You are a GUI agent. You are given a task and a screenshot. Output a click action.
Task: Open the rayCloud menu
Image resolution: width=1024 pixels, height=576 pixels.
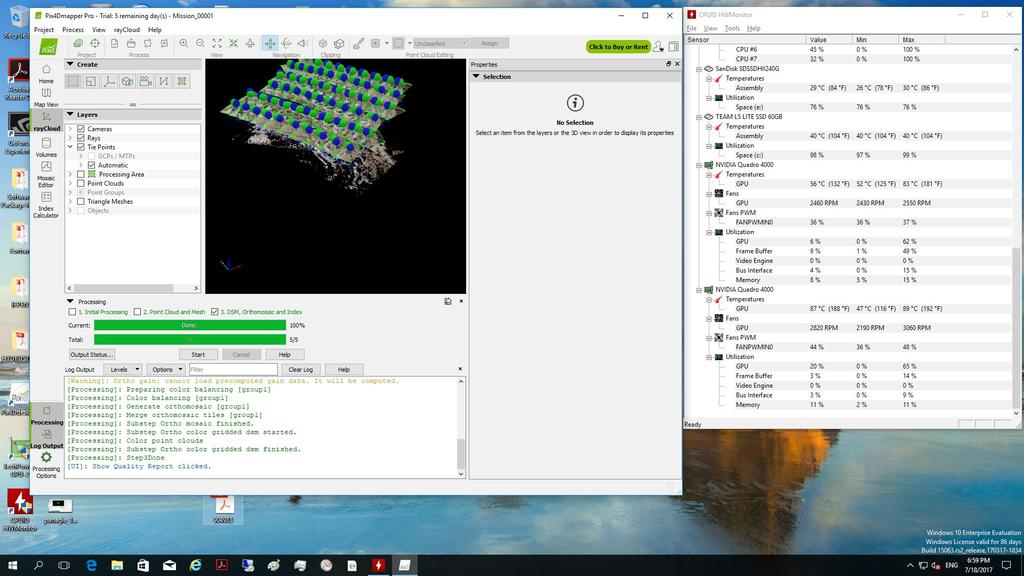click(x=127, y=29)
